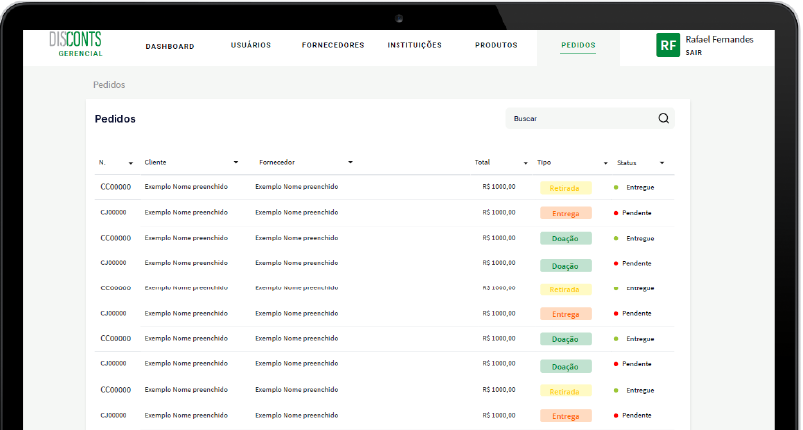Go to the Dashboard menu item
The height and width of the screenshot is (430, 803).
170,46
